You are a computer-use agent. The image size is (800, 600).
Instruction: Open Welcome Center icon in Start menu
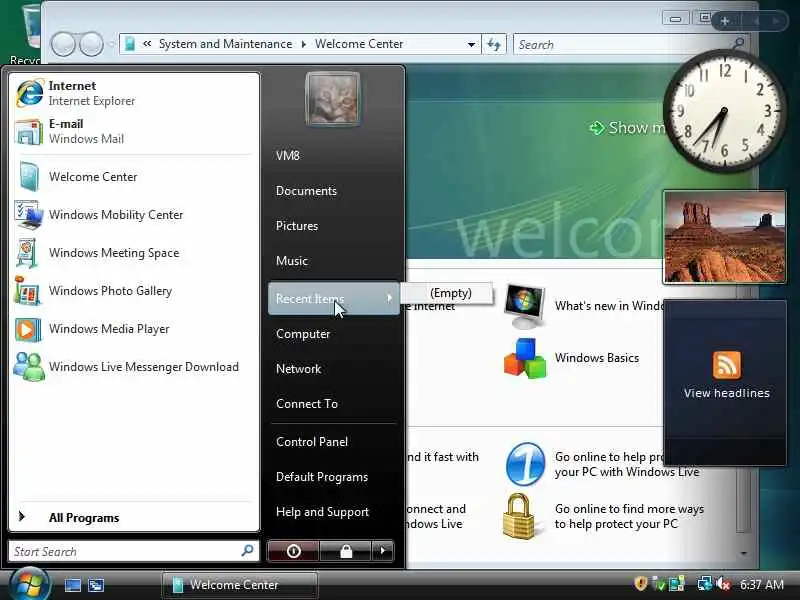29,177
